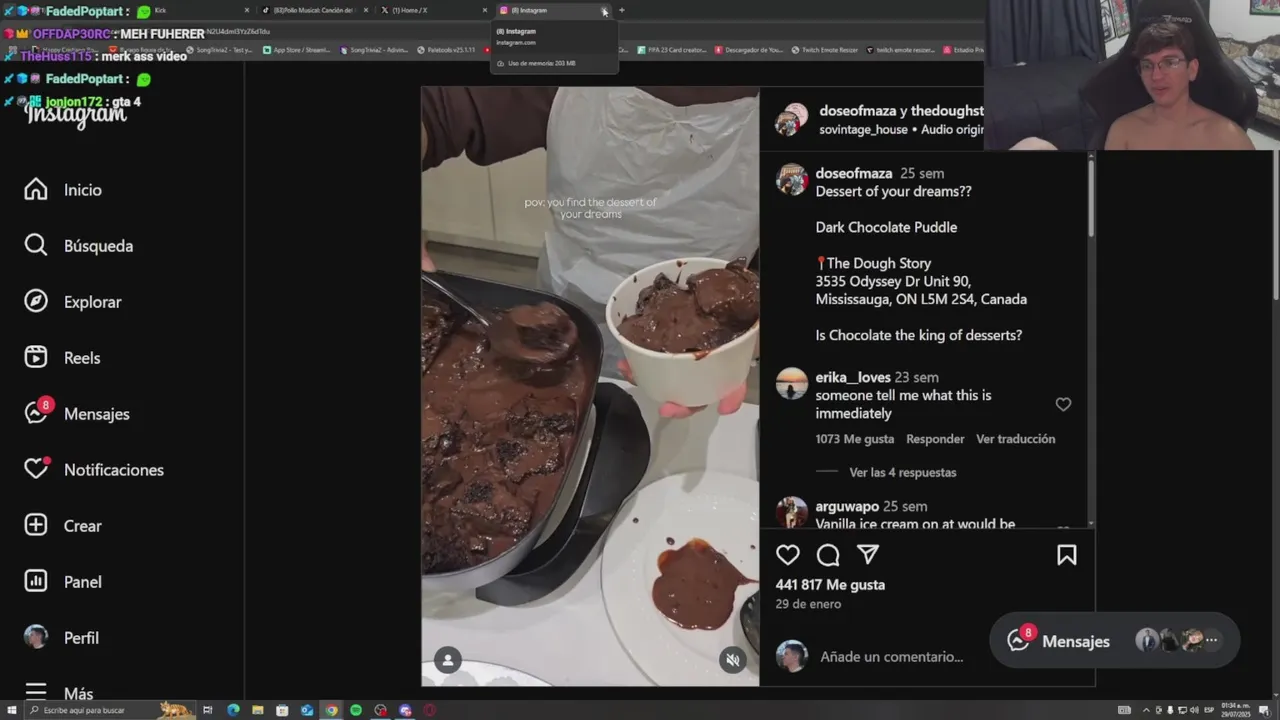Viewport: 1280px width, 720px height.
Task: Click Ver traducción on erika__loves comment
Action: [x=1015, y=439]
